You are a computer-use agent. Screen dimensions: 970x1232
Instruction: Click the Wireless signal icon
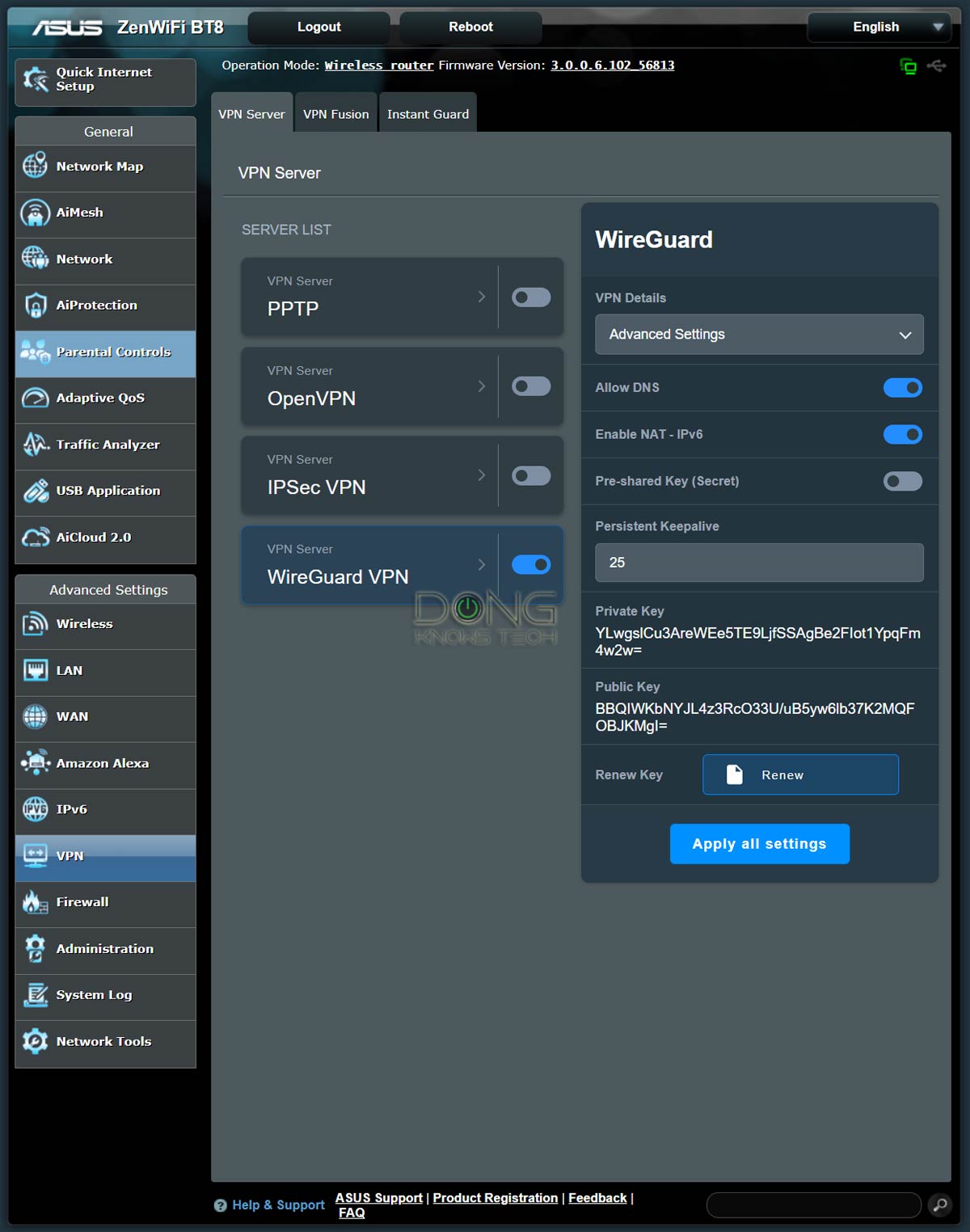[35, 623]
